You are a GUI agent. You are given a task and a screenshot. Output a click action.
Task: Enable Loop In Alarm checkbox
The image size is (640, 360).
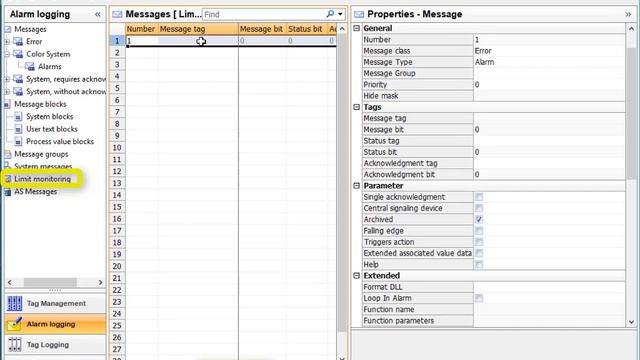(x=479, y=298)
